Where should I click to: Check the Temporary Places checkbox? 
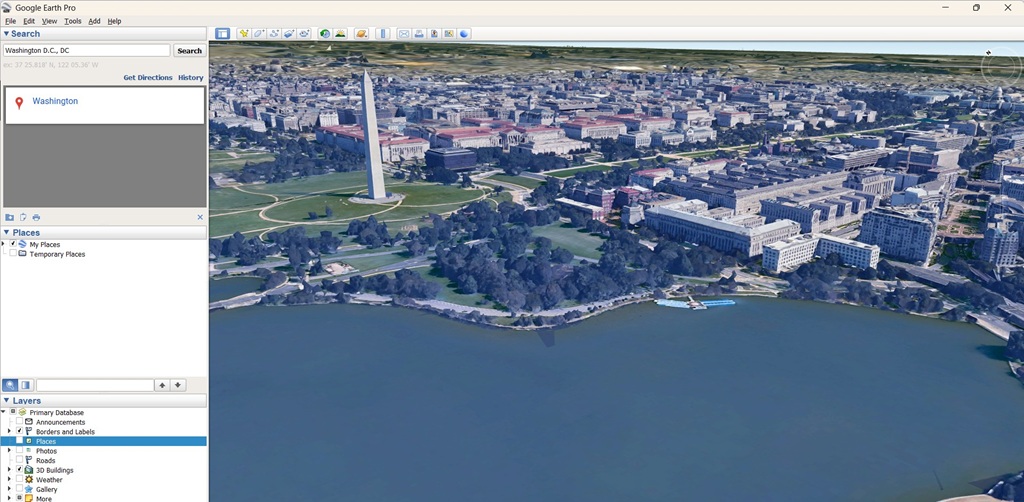tap(12, 254)
